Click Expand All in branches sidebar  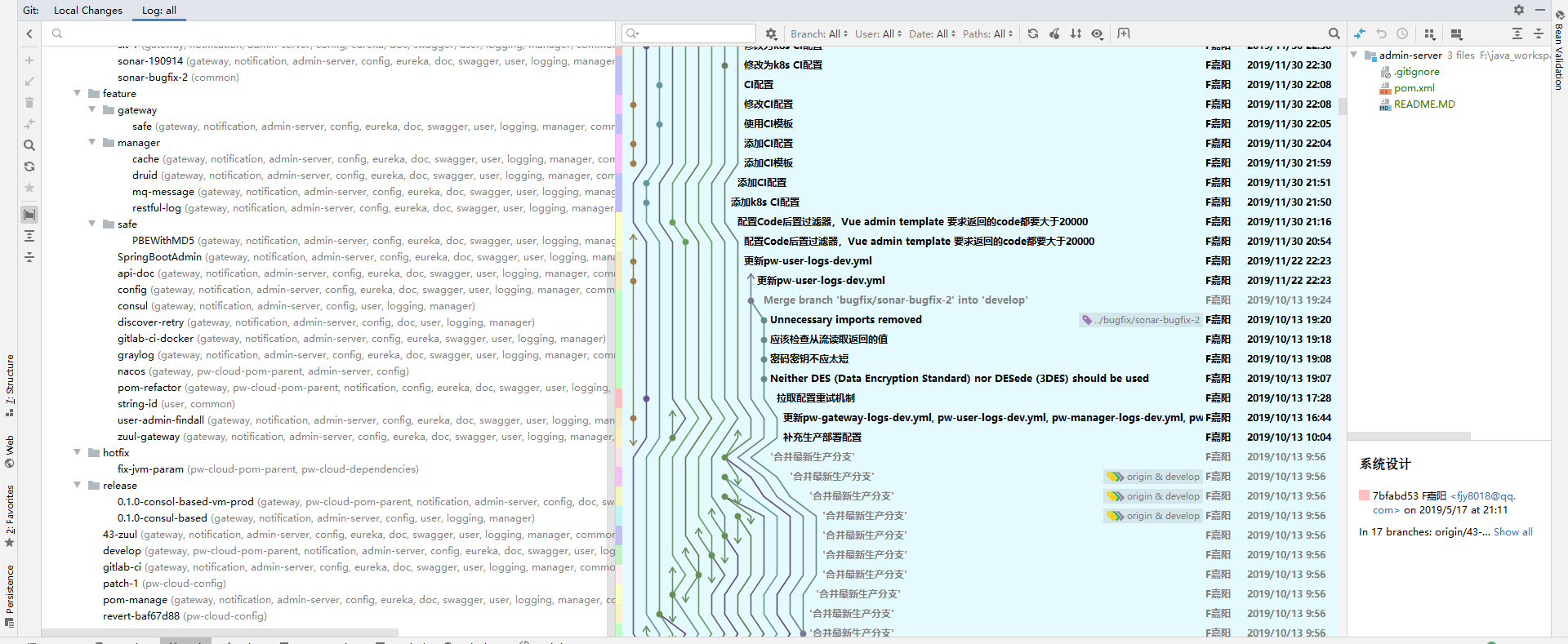point(29,236)
